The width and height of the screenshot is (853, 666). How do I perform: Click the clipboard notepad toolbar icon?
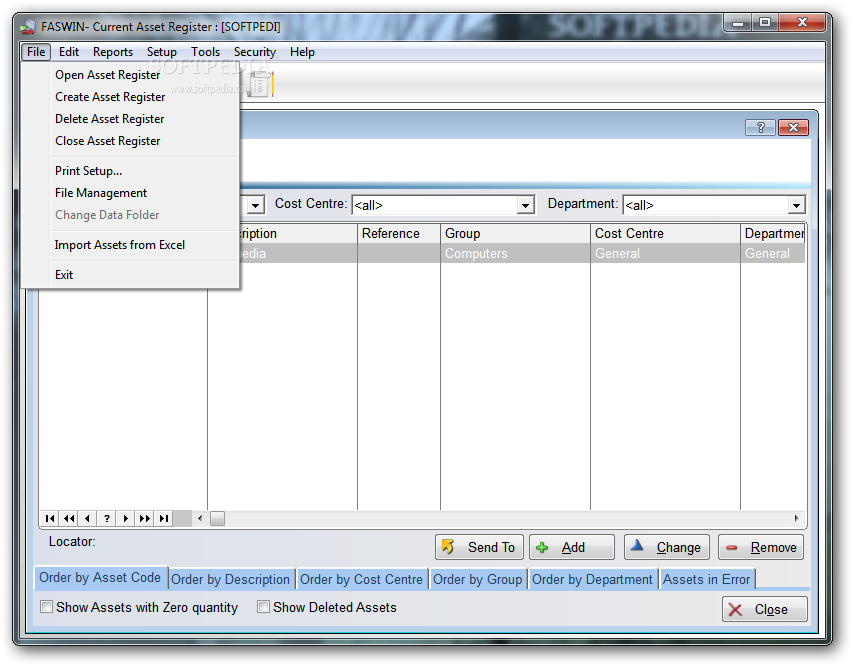click(261, 84)
